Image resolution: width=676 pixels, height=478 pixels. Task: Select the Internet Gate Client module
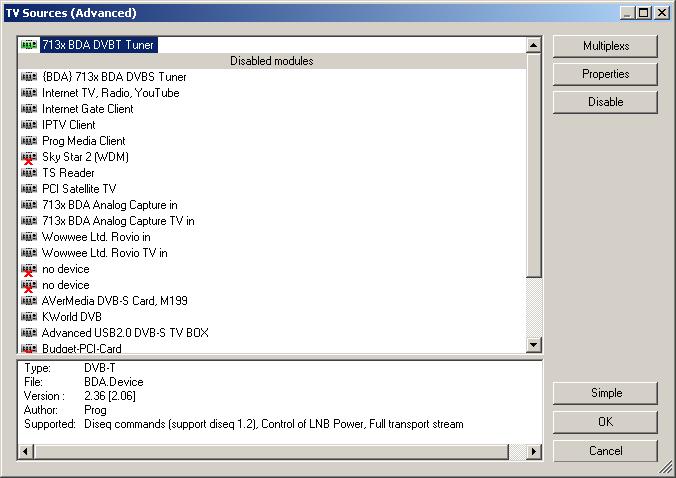click(x=87, y=109)
